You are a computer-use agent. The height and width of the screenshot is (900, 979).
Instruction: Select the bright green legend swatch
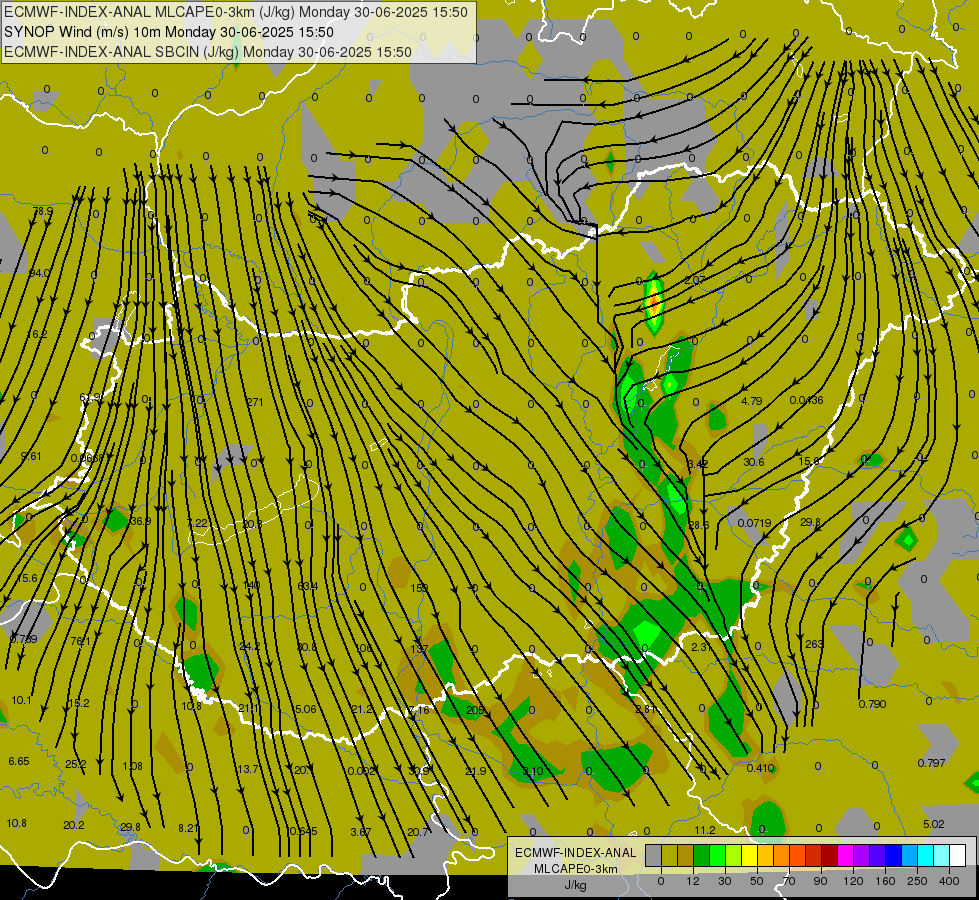click(717, 856)
